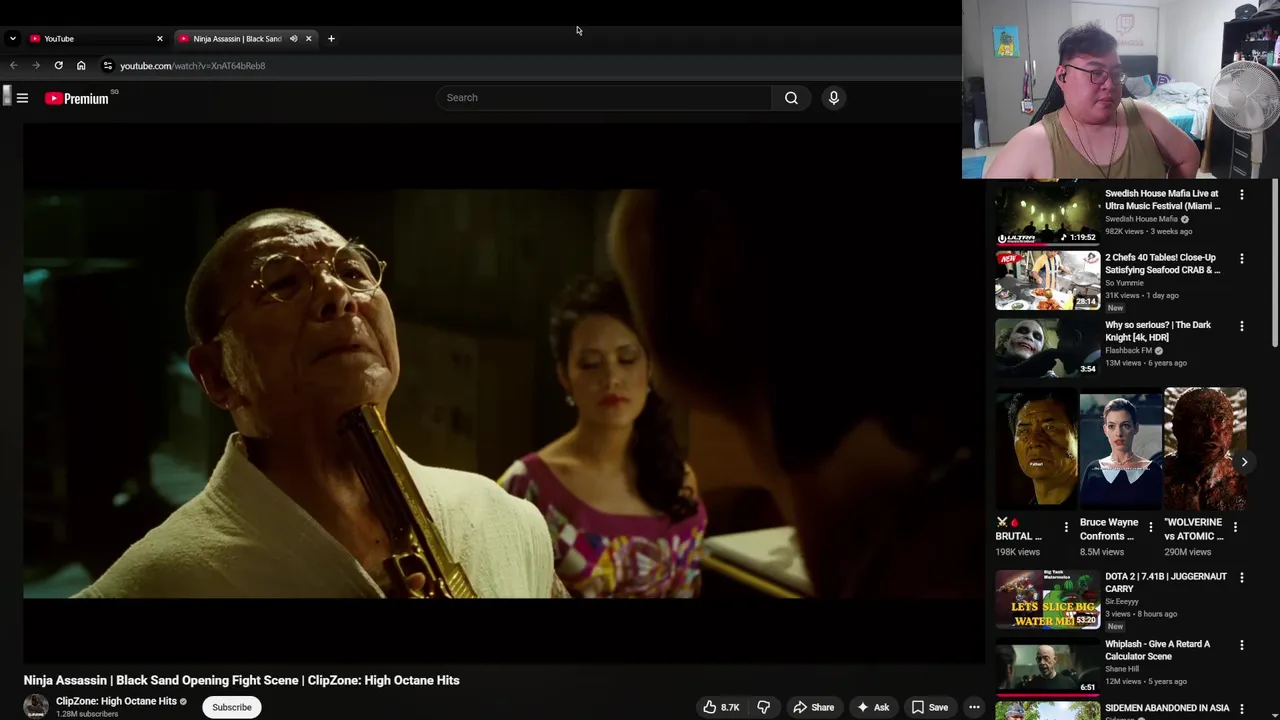This screenshot has width=1280, height=720.
Task: Open more actions ellipsis under video
Action: [974, 707]
